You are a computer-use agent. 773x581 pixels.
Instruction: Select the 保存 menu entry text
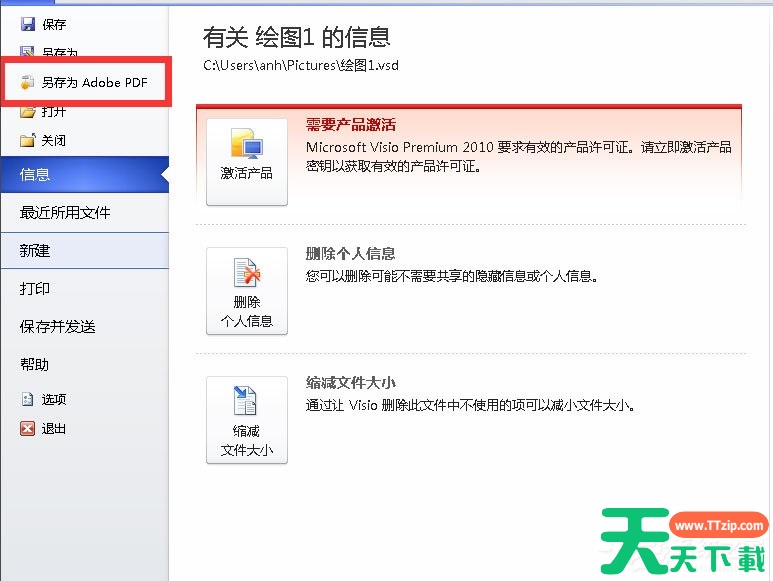(54, 24)
